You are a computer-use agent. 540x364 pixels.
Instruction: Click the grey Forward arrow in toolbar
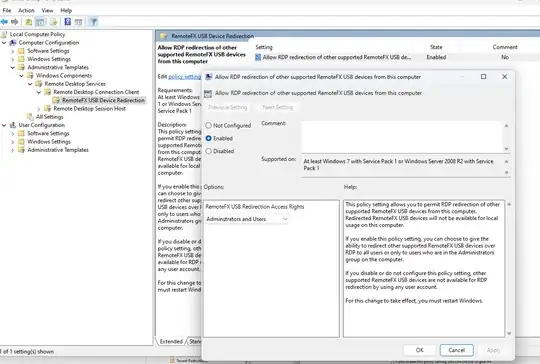(x=14, y=22)
